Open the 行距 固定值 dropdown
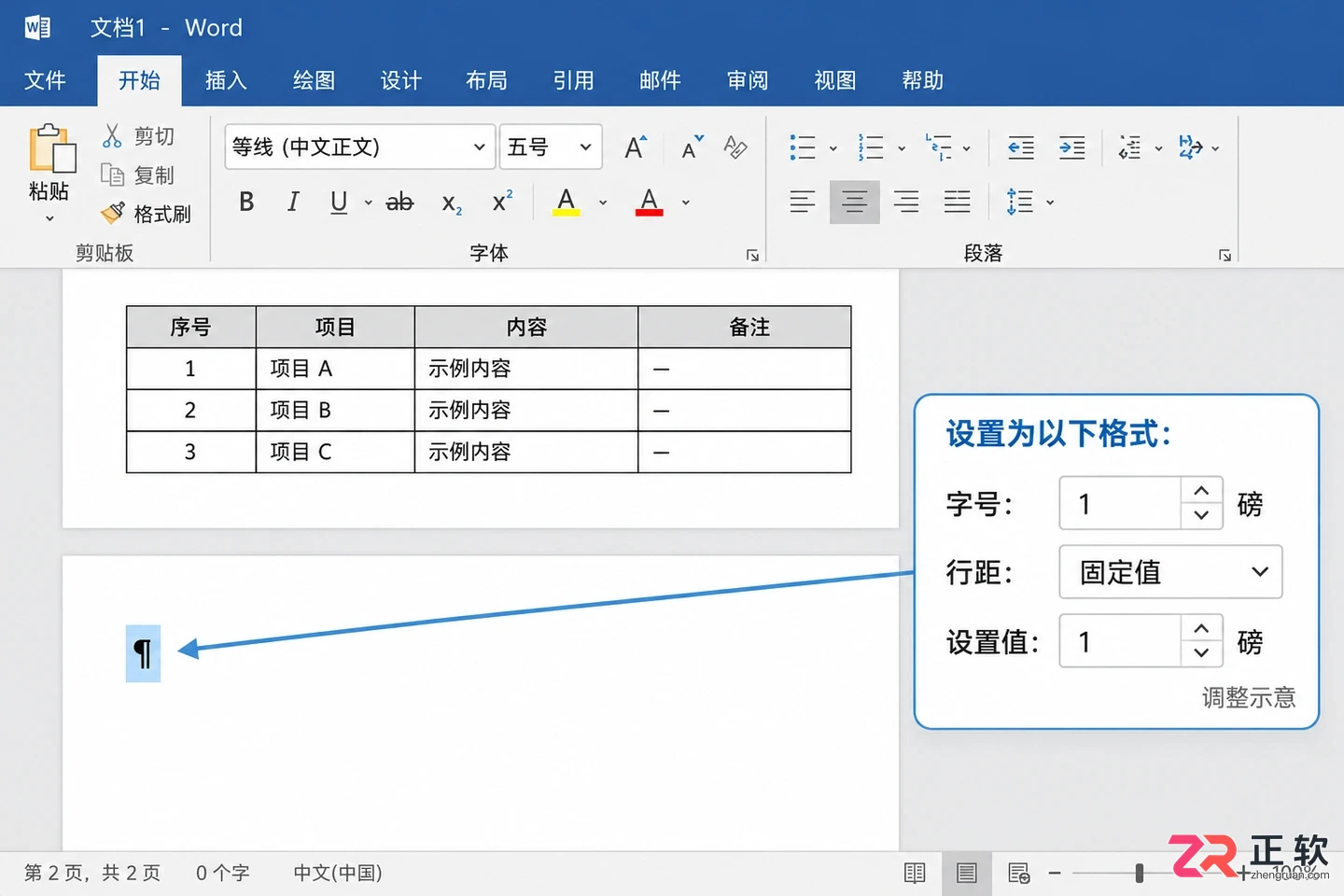1344x896 pixels. tap(1171, 572)
